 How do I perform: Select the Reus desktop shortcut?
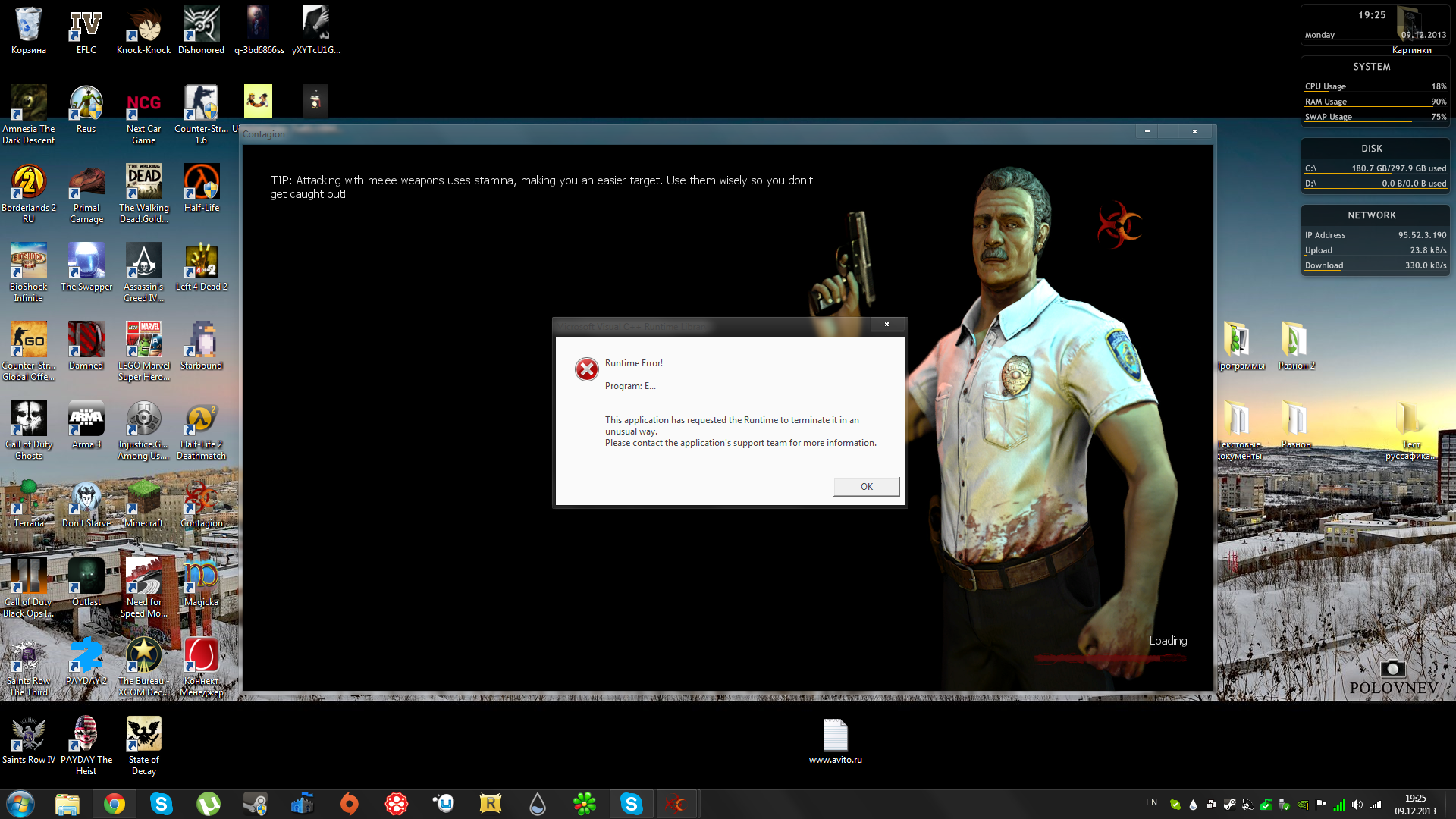point(86,109)
